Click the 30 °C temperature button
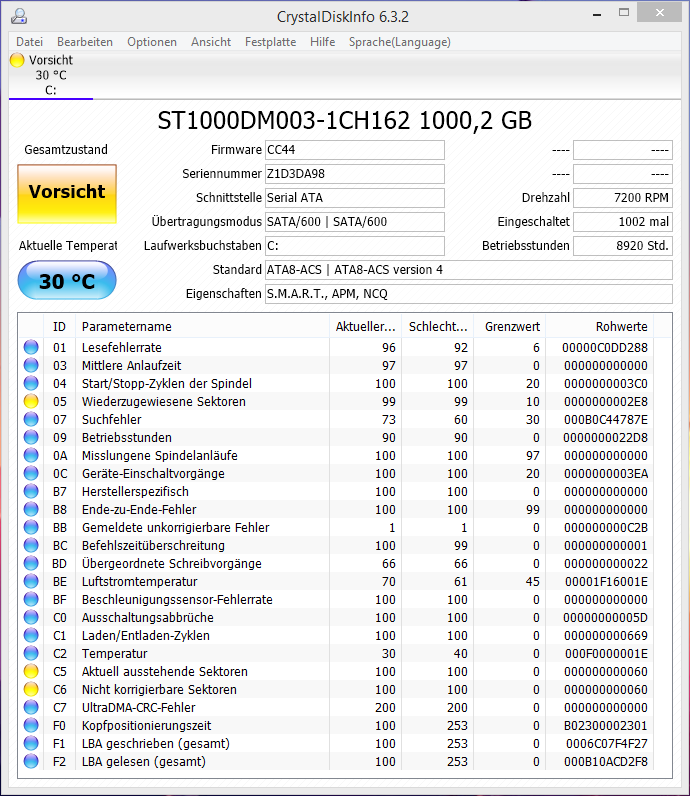Viewport: 690px width, 796px height. [67, 280]
